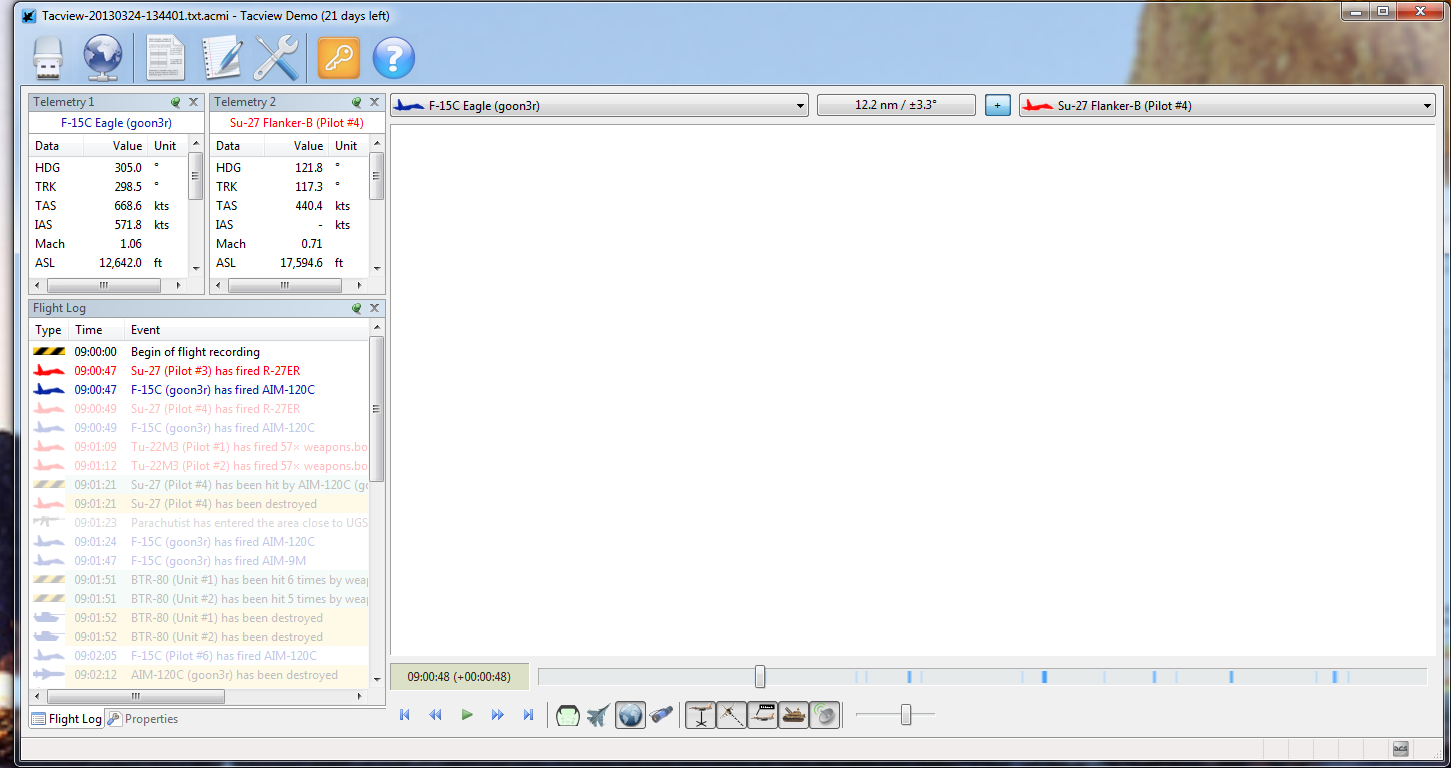Click the 12.2 nm distance readout button

click(896, 106)
